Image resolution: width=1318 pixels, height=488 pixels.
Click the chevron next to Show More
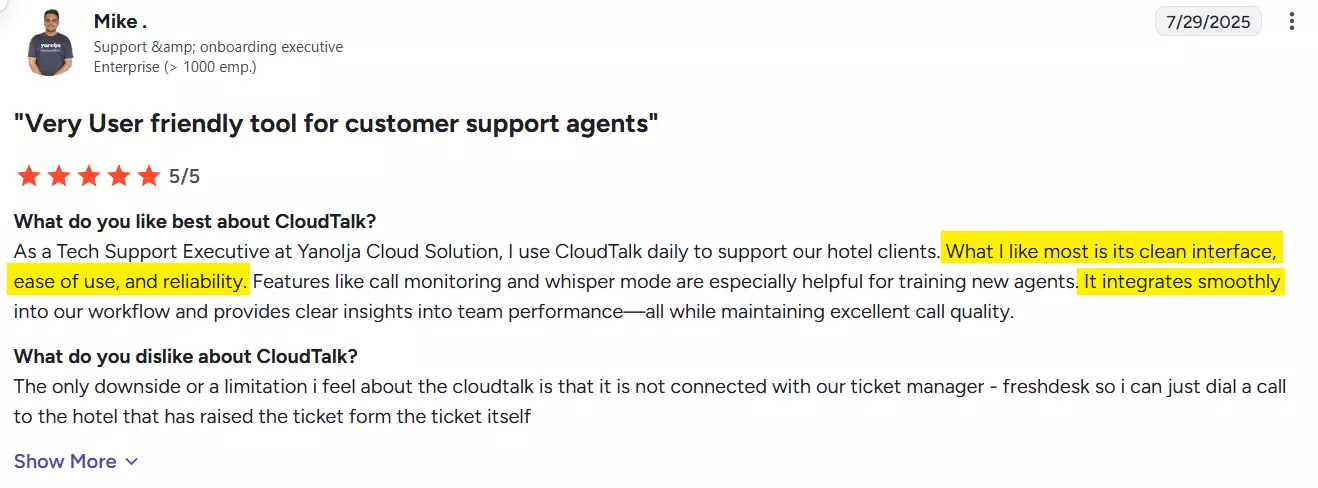(x=131, y=462)
